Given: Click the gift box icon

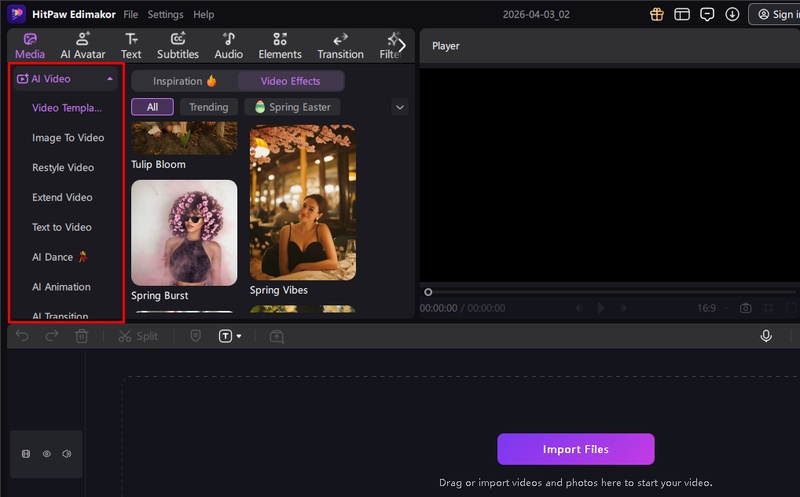Looking at the screenshot, I should point(657,15).
